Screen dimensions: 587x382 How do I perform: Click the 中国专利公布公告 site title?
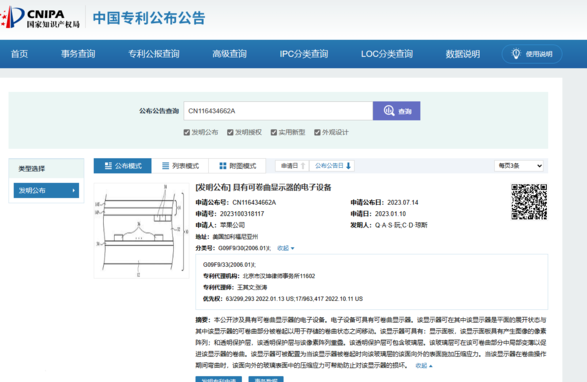[149, 18]
